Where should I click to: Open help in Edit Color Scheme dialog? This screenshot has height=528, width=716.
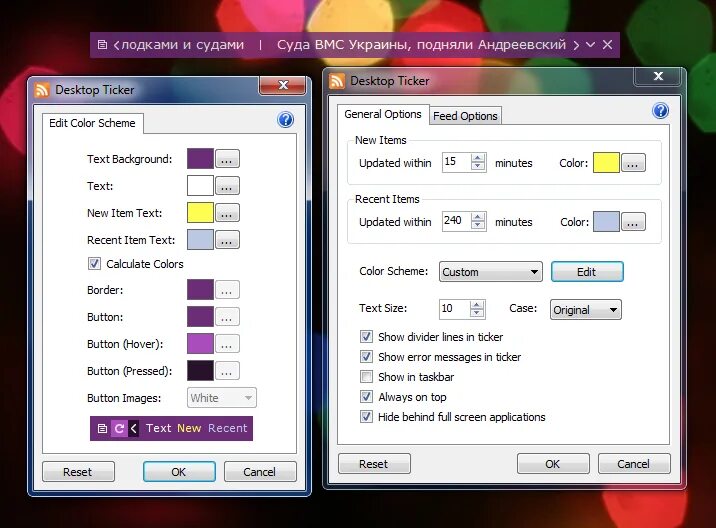pyautogui.click(x=285, y=120)
